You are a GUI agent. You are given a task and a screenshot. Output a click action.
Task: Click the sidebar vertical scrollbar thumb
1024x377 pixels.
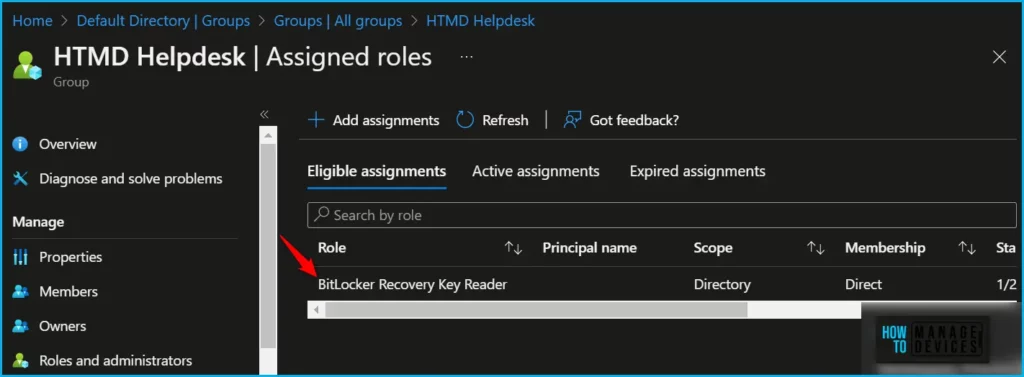(x=268, y=247)
